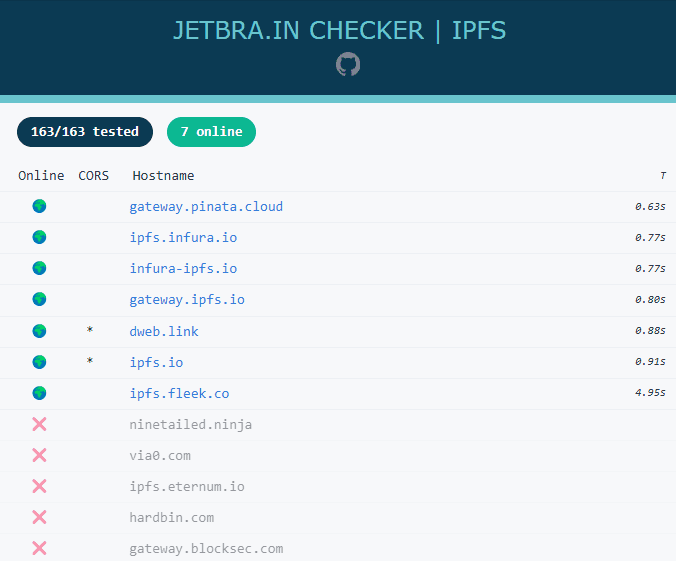The image size is (676, 561).
Task: Click globe status icon beside dweb.link
Action: click(x=39, y=331)
